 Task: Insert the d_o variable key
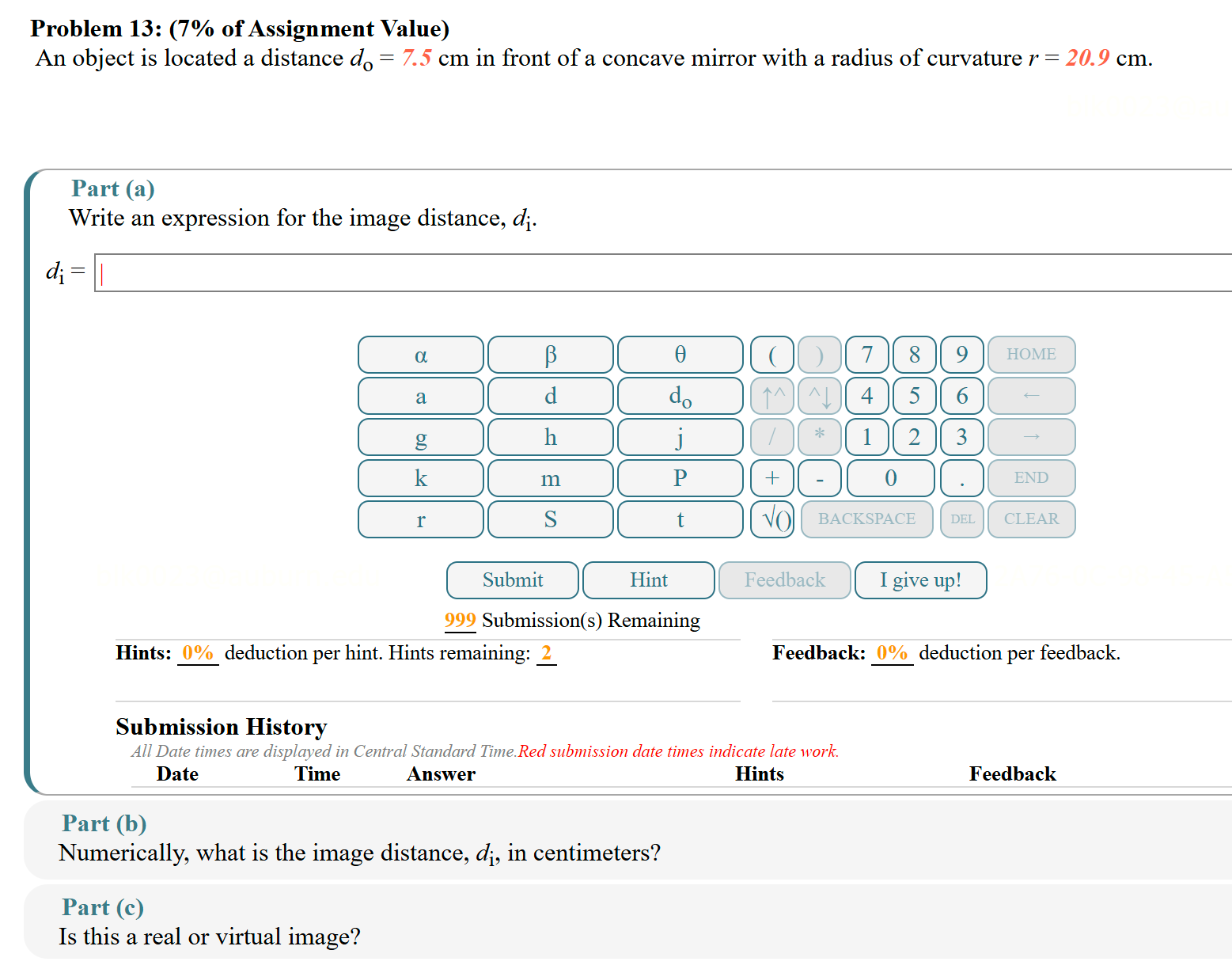click(679, 395)
